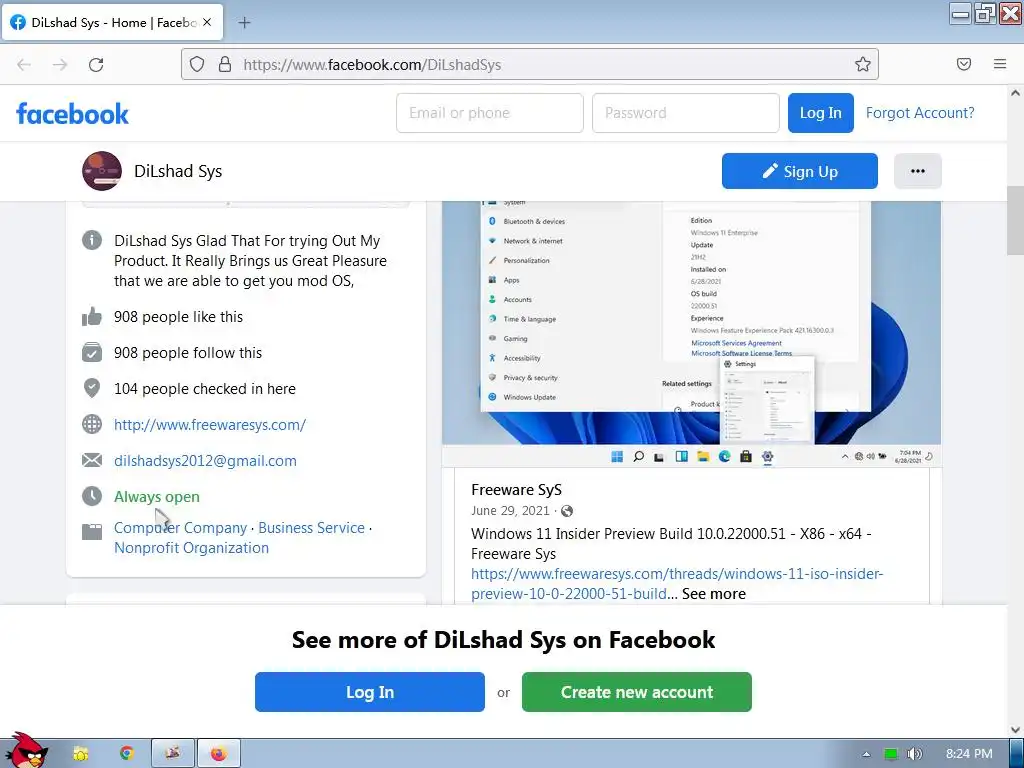
Task: Open the freewaresys.com Windows 11 thread link
Action: 677,583
